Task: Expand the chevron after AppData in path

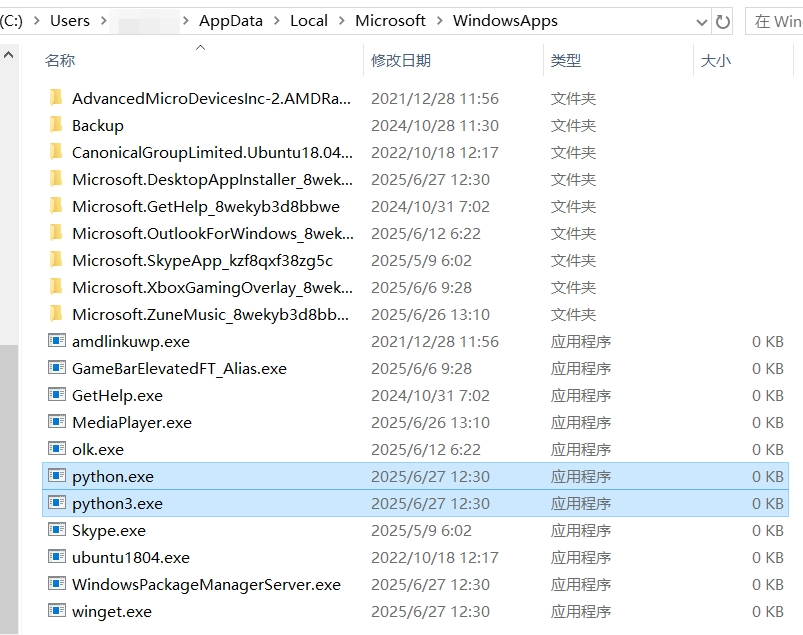Action: 277,21
